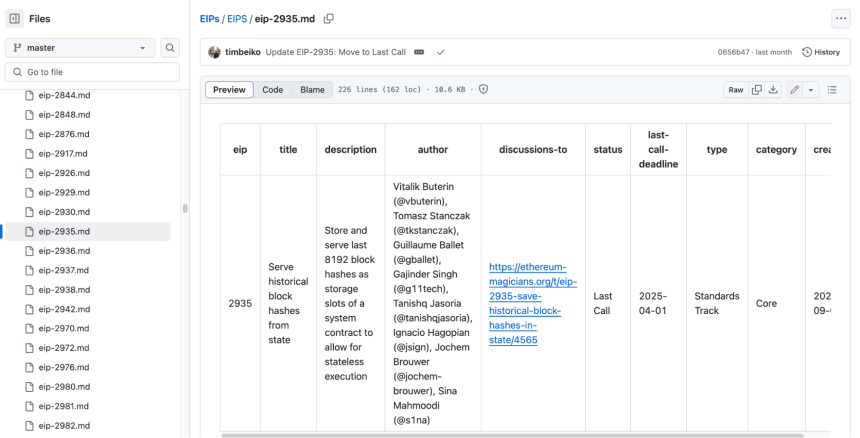The image size is (860, 438).
Task: Click the green checks passed checkmark
Action: 440,52
